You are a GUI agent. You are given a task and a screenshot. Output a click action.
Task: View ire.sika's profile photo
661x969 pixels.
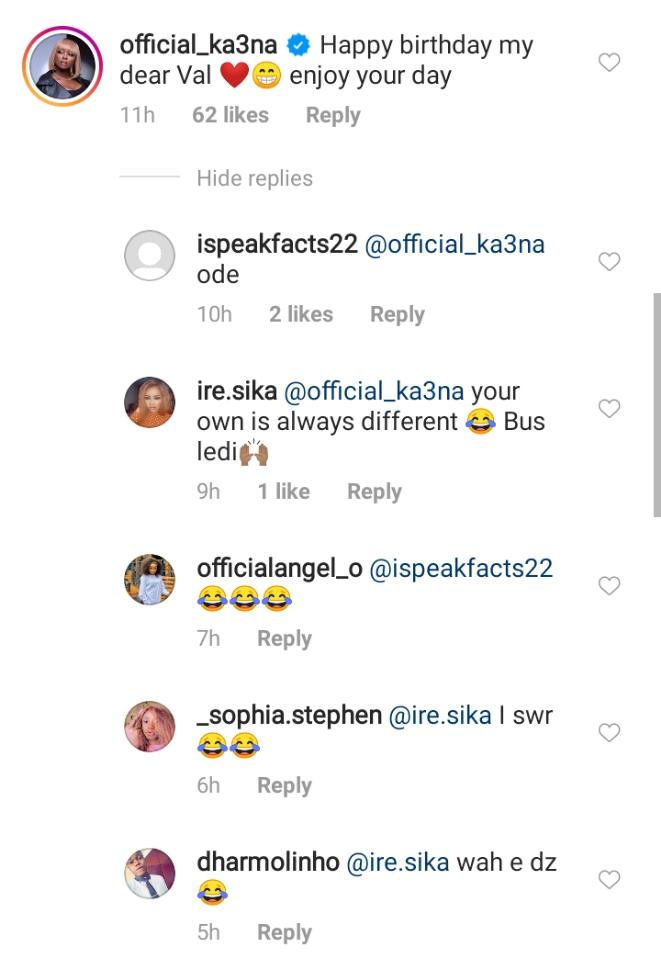coord(150,402)
